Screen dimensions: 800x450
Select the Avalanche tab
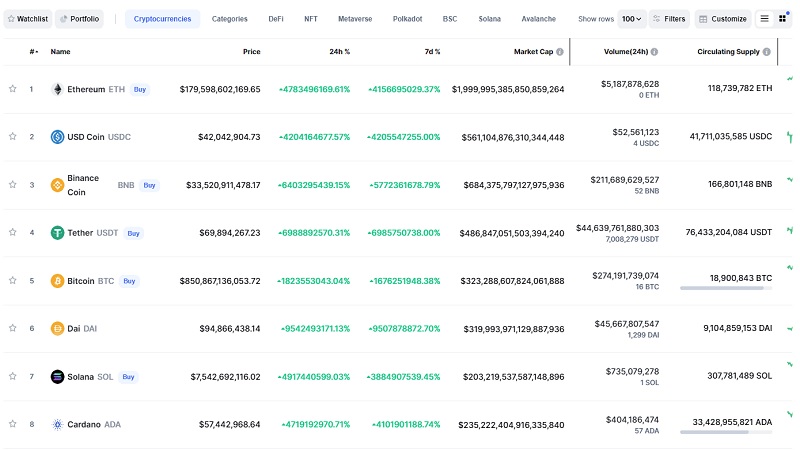tap(539, 19)
